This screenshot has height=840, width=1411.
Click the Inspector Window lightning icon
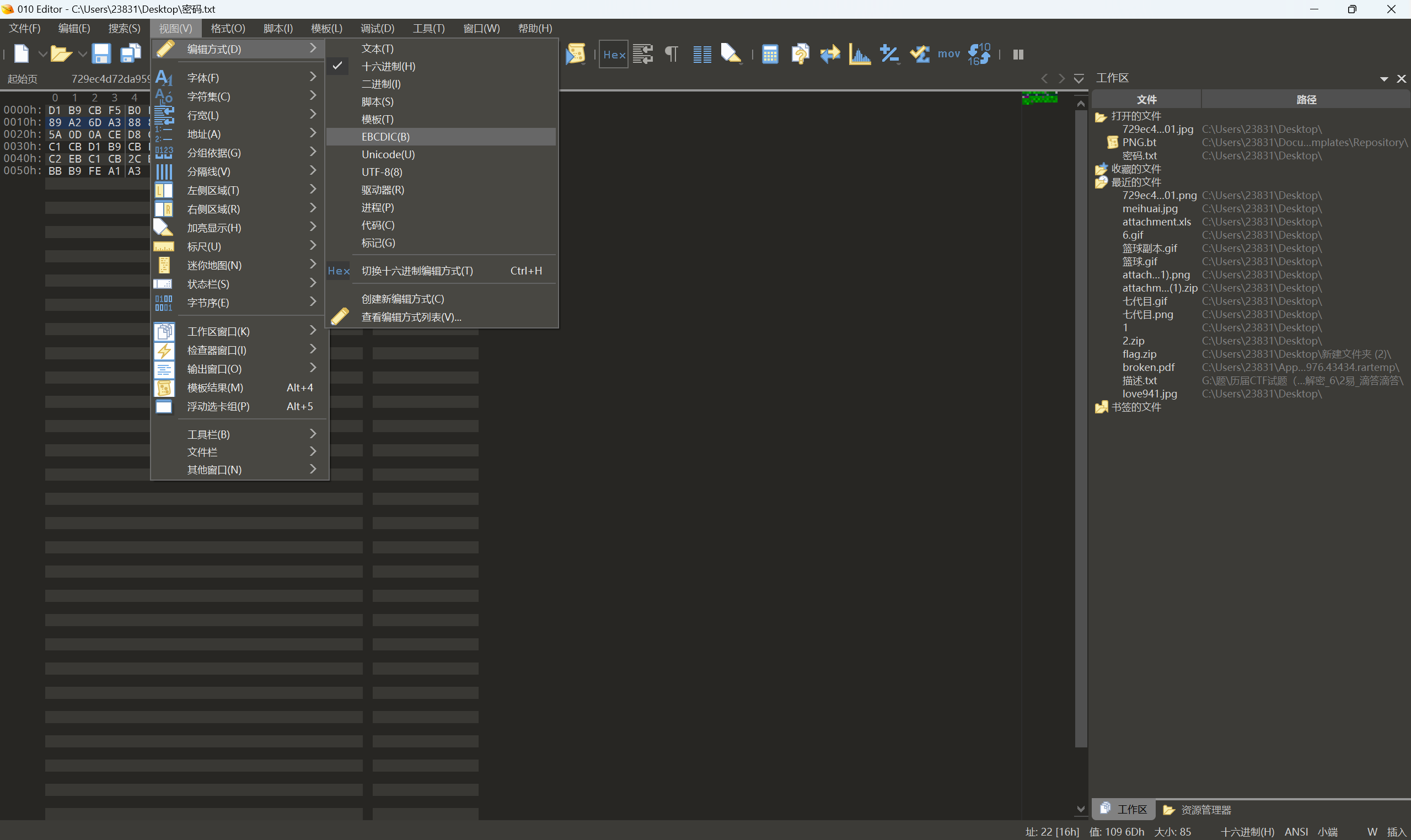pos(164,351)
